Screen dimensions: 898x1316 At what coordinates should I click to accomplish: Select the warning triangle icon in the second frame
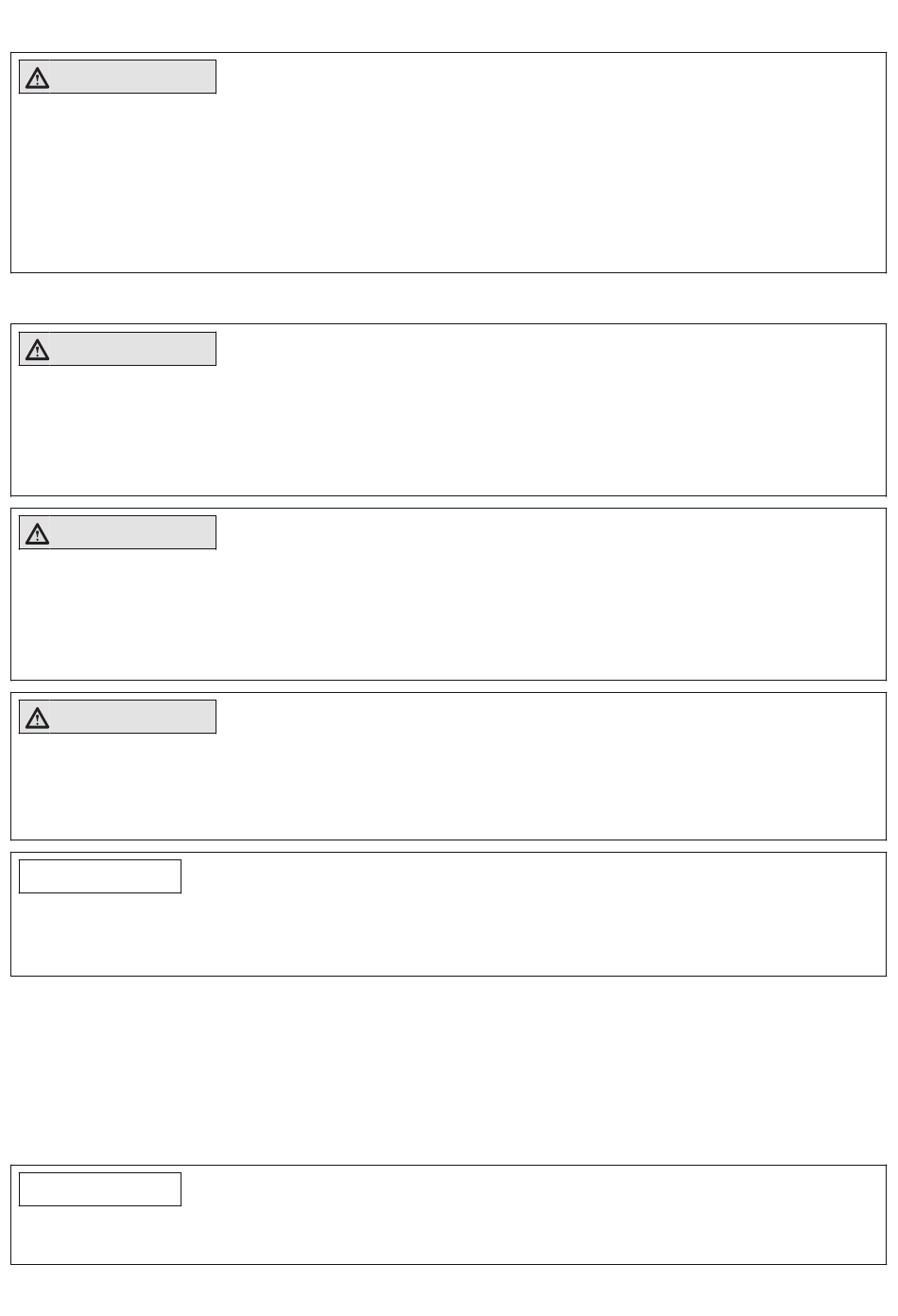click(x=37, y=350)
